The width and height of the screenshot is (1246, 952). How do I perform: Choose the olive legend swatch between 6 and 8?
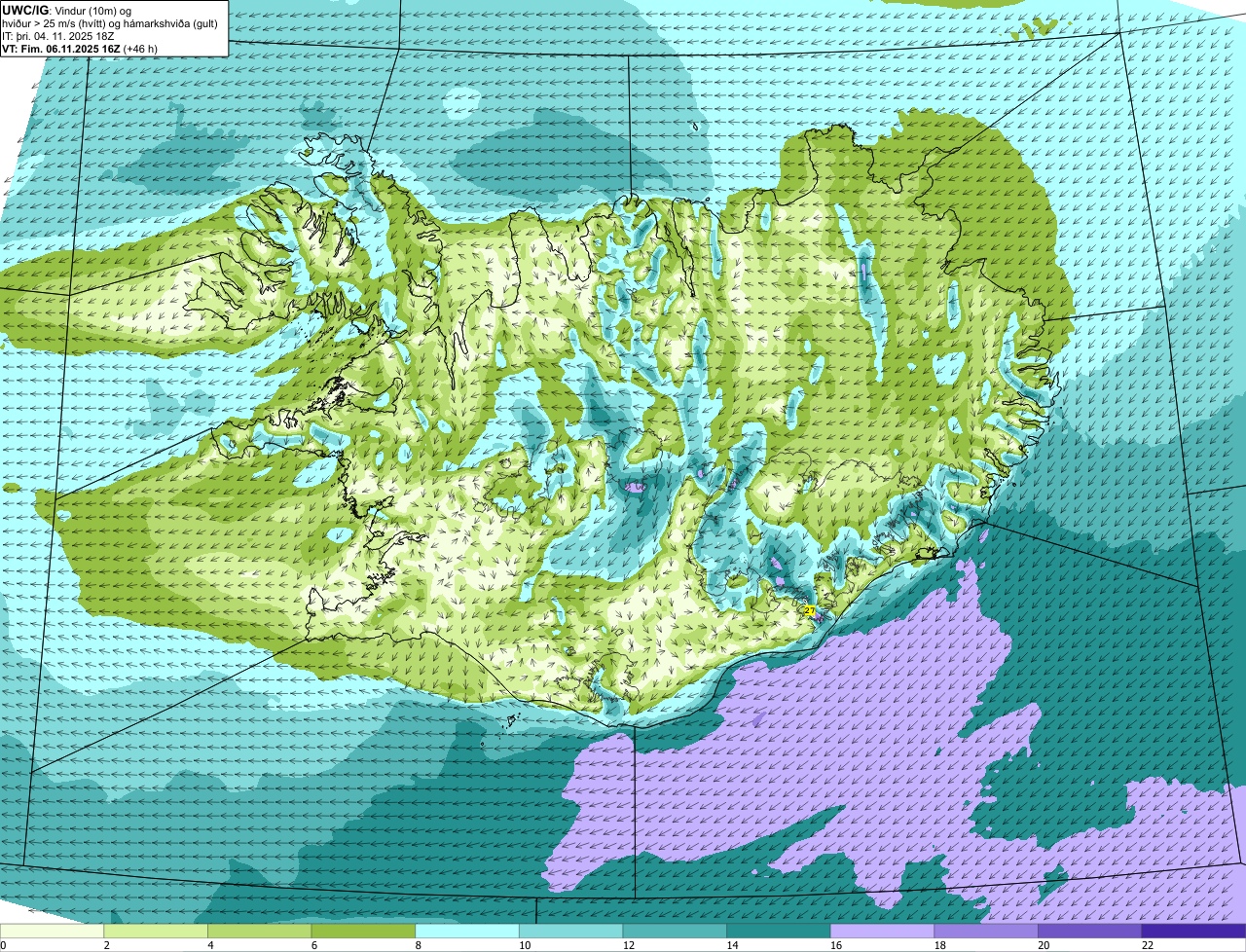[363, 931]
